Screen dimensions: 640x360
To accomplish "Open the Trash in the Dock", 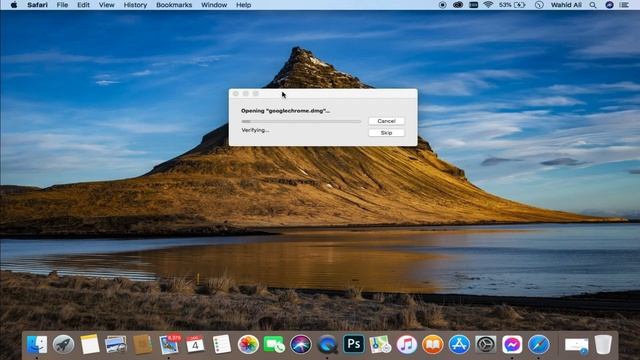I will point(603,344).
